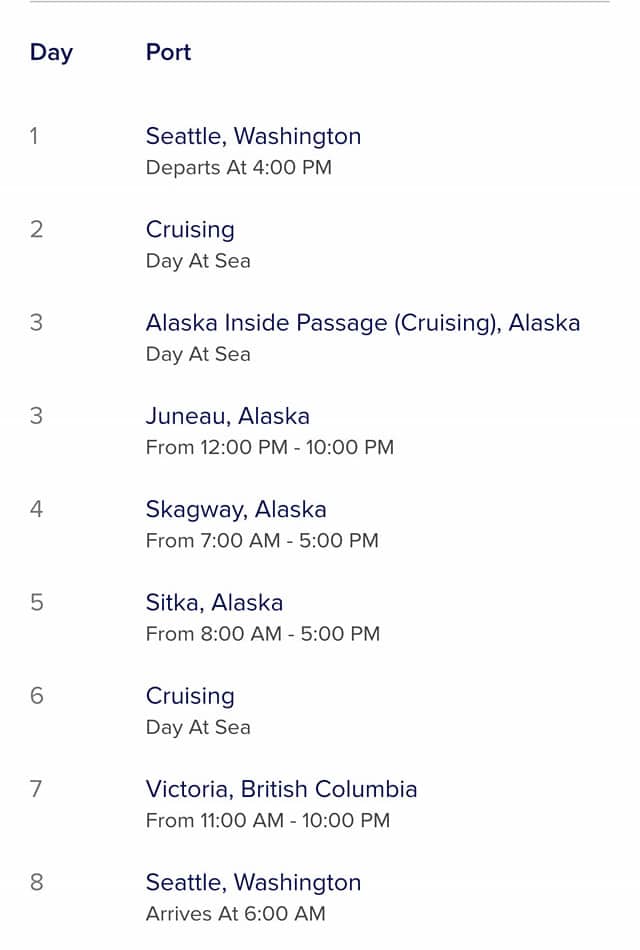
Task: Open the Seattle, Washington arrival port link
Action: coord(253,883)
